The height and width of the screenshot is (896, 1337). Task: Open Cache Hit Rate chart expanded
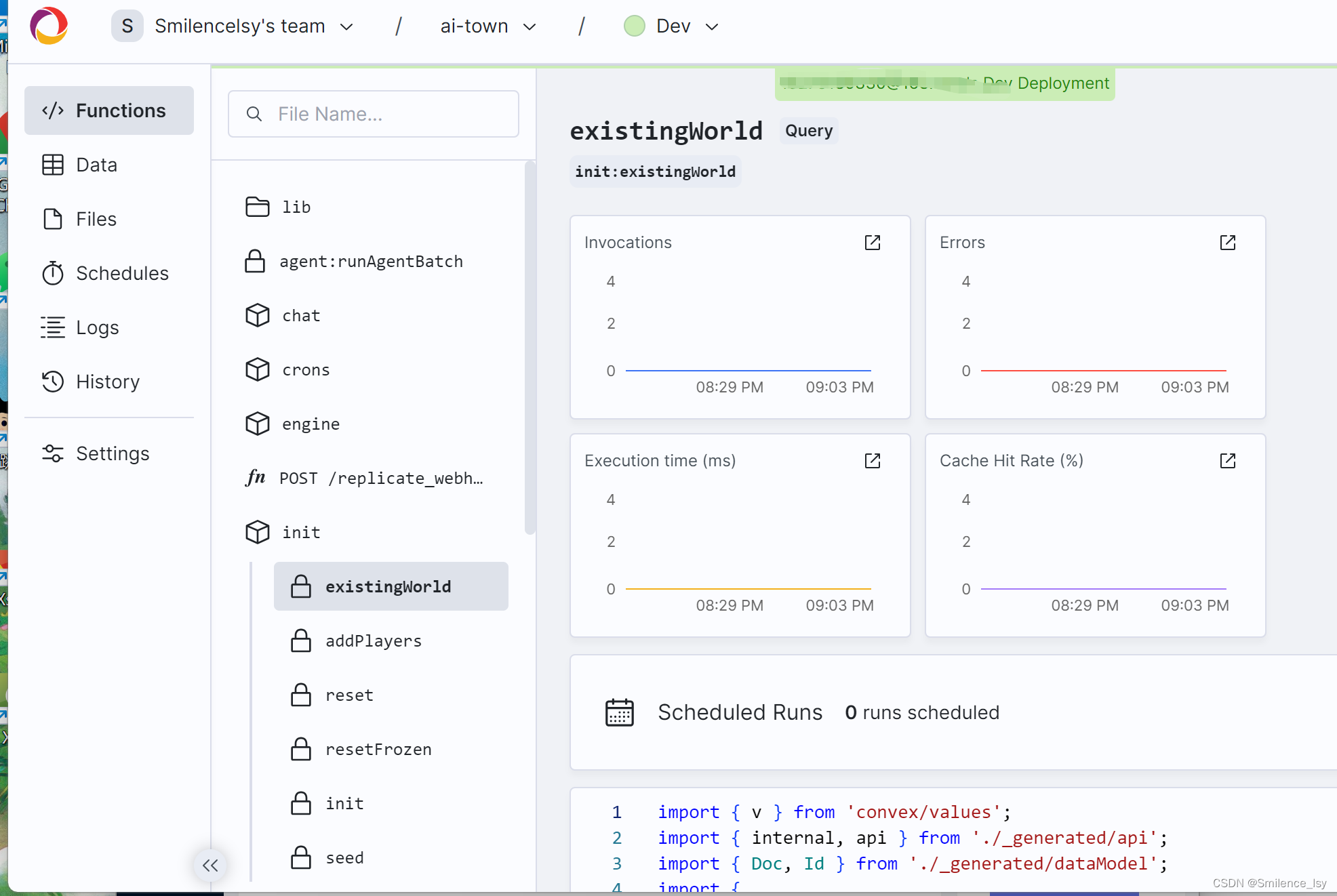[x=1228, y=461]
